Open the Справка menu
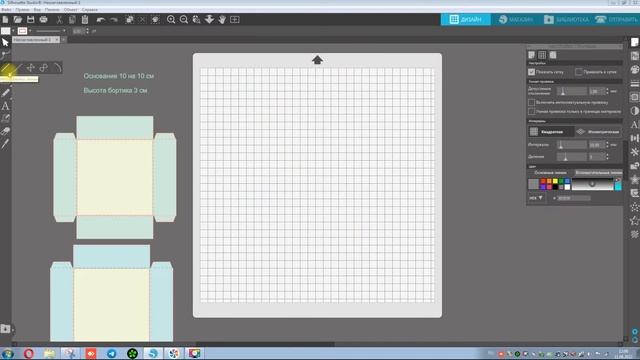 tap(90, 9)
